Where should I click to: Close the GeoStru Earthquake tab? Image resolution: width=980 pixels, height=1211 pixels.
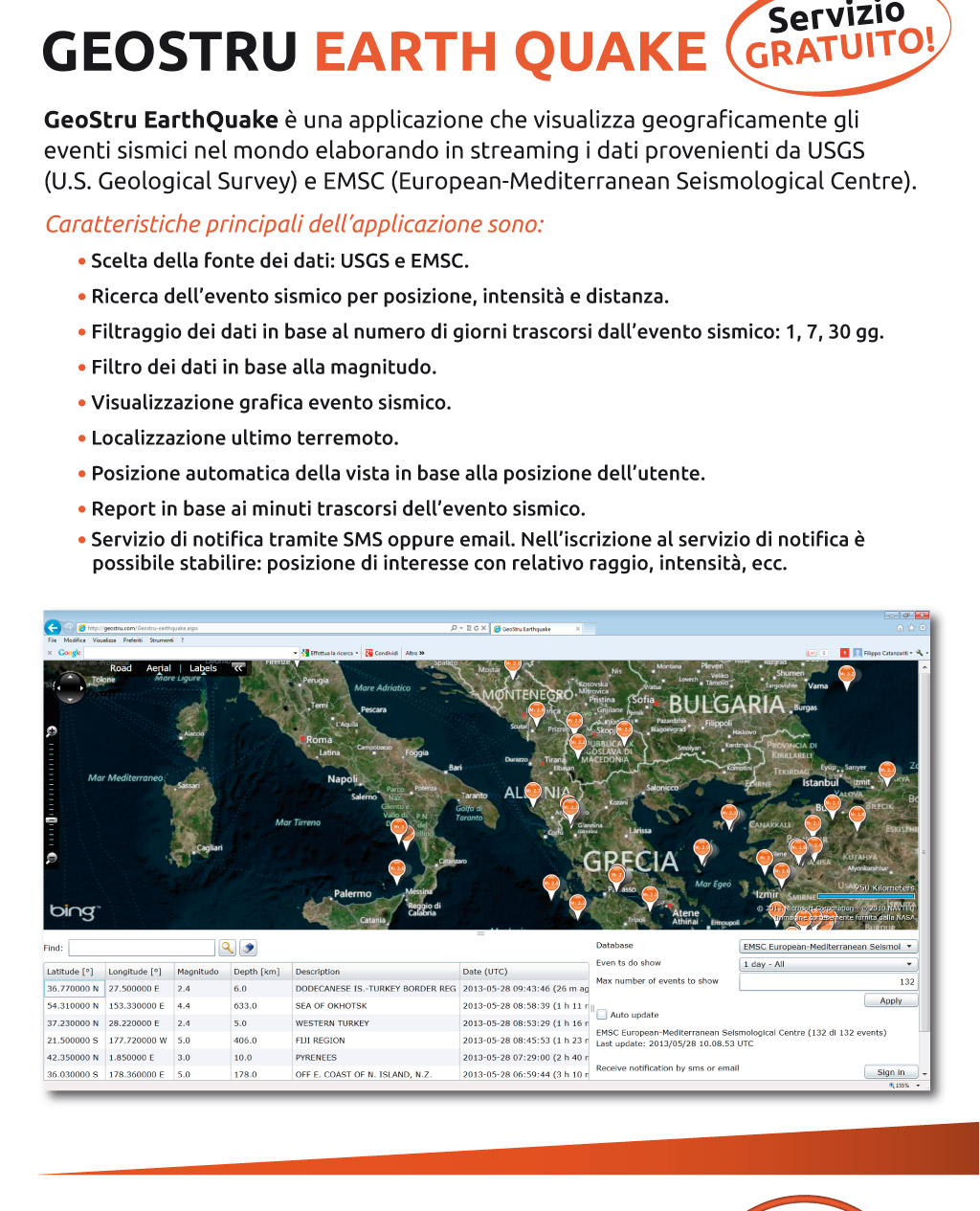coord(577,629)
